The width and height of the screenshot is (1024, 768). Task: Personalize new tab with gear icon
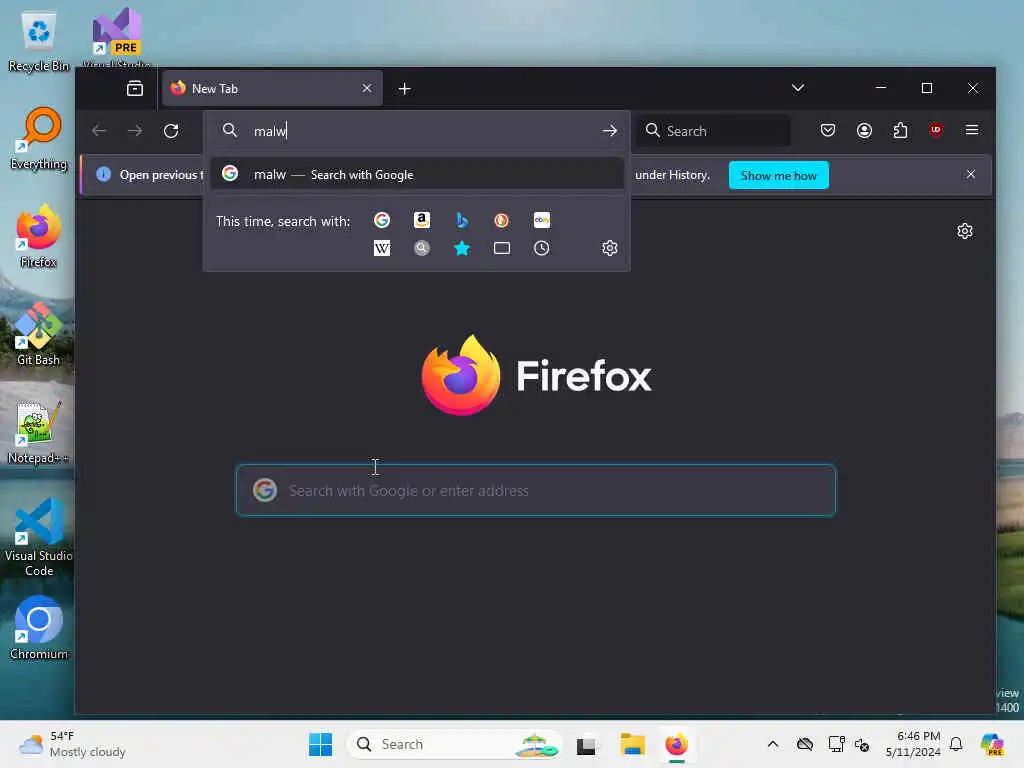click(965, 231)
